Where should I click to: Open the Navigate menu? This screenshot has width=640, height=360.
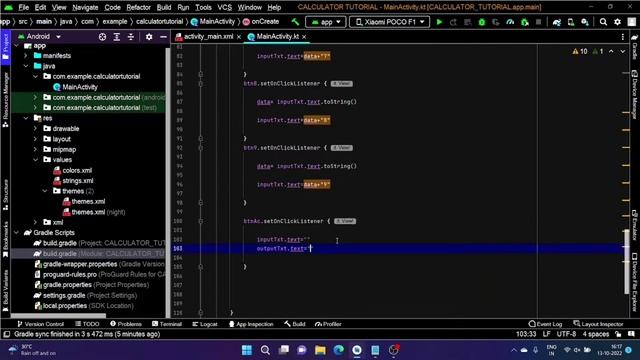pyautogui.click(x=85, y=7)
